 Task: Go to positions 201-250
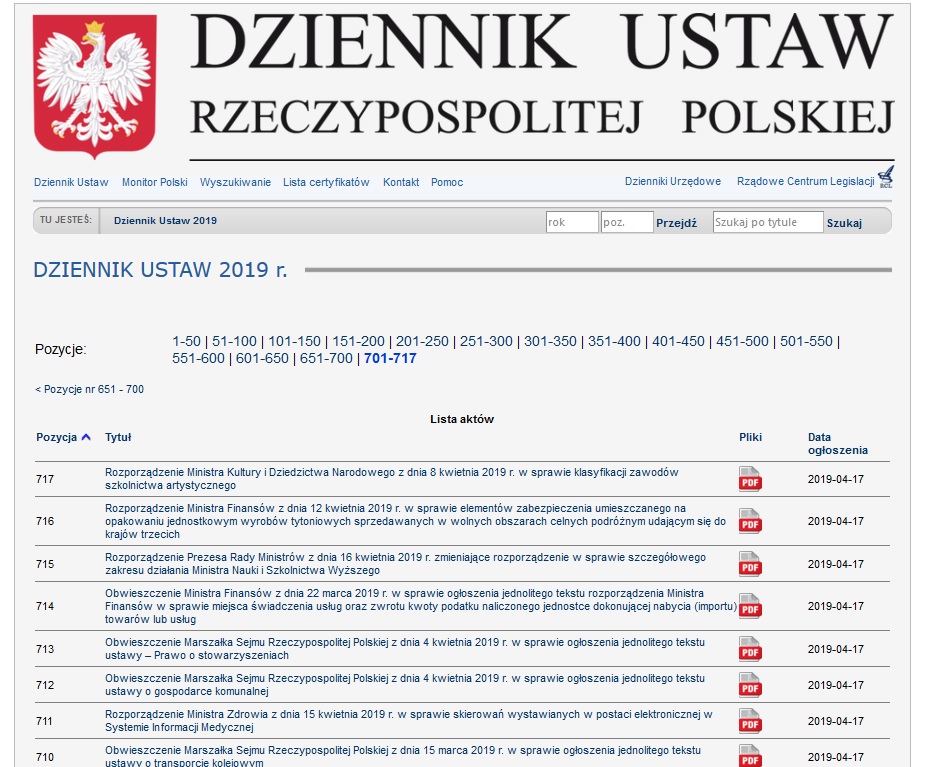coord(422,341)
